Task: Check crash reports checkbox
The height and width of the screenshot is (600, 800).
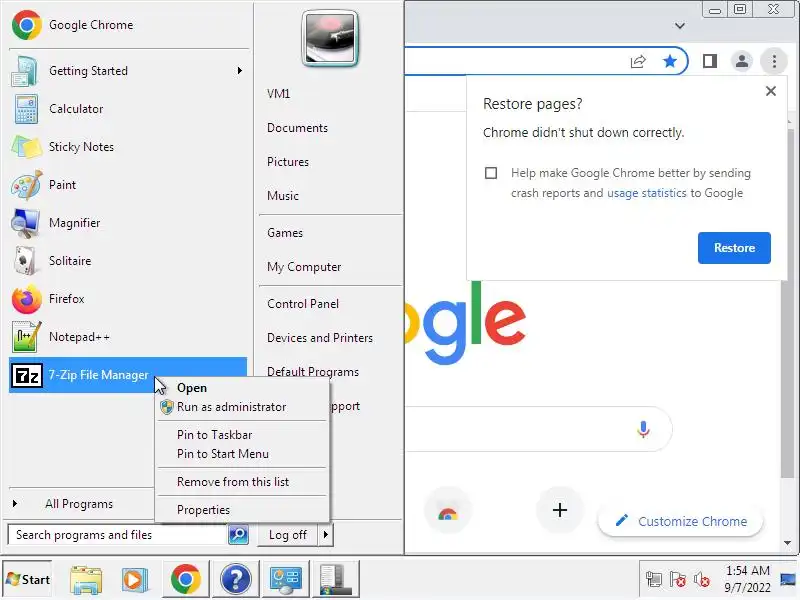Action: click(491, 173)
